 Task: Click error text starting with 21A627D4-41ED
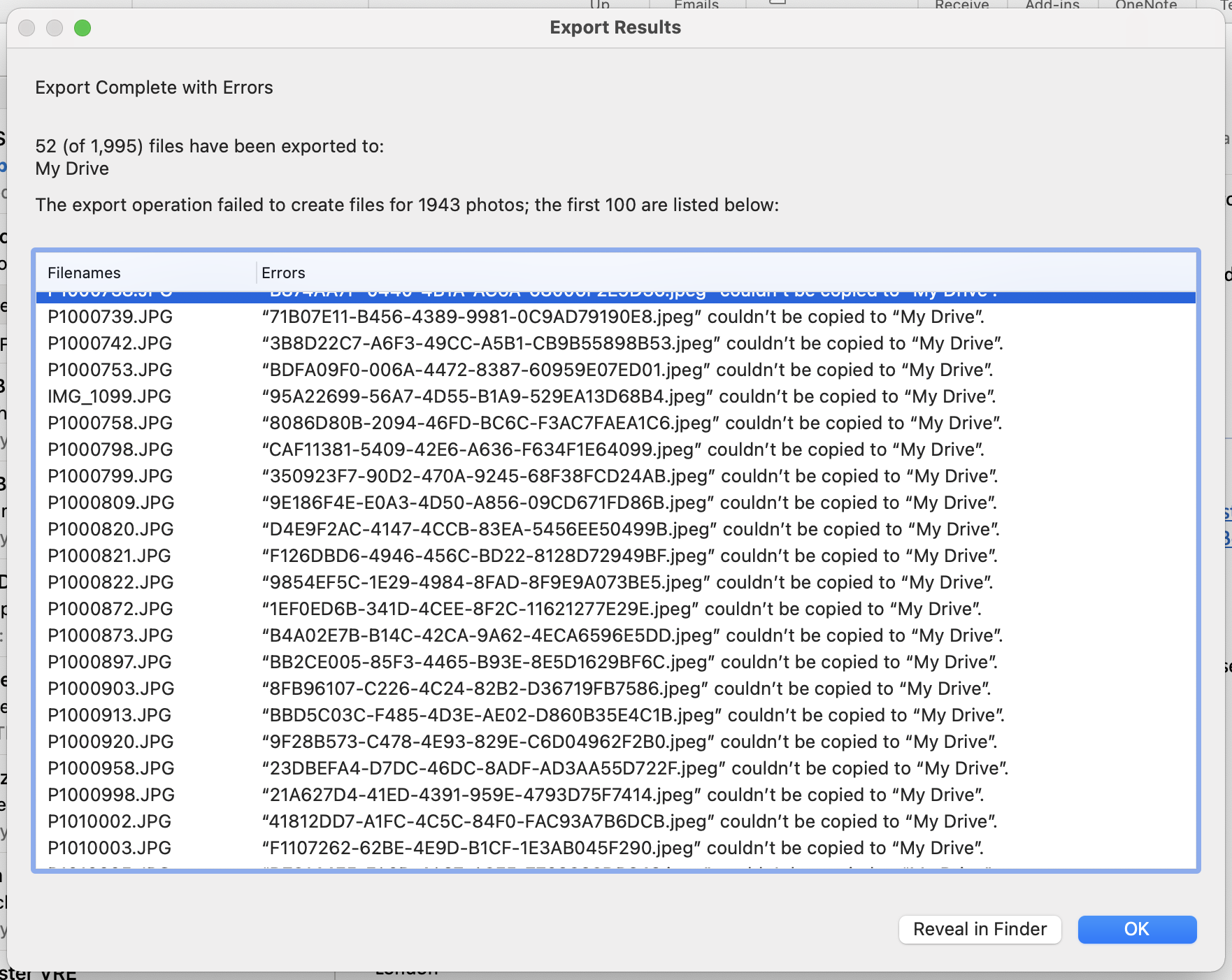point(623,795)
